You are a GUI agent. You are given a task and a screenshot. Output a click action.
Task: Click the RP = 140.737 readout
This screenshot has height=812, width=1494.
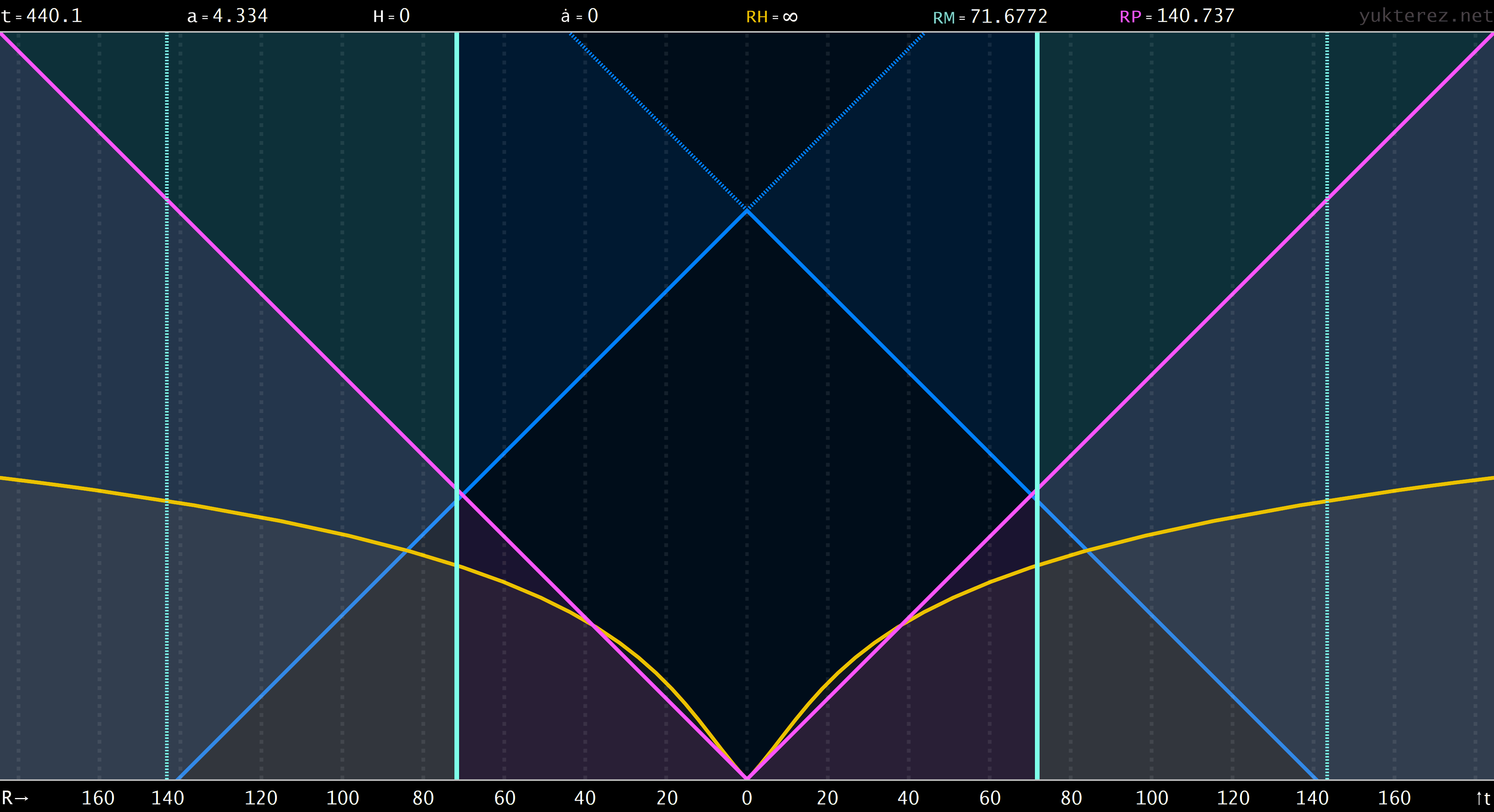(1177, 16)
